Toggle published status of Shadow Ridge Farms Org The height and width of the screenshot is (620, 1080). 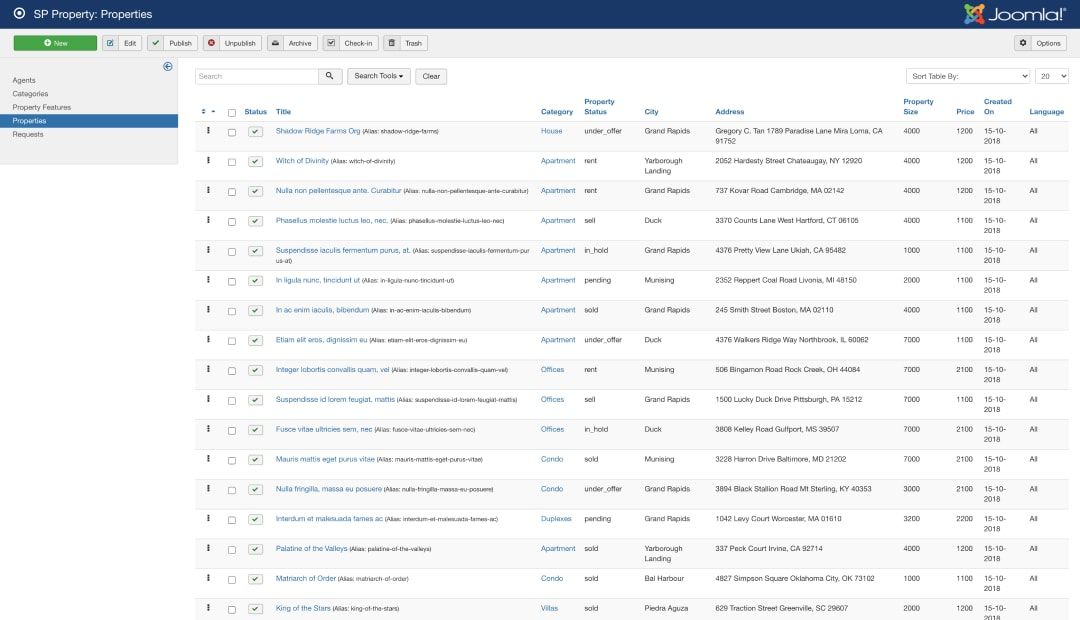pos(256,132)
